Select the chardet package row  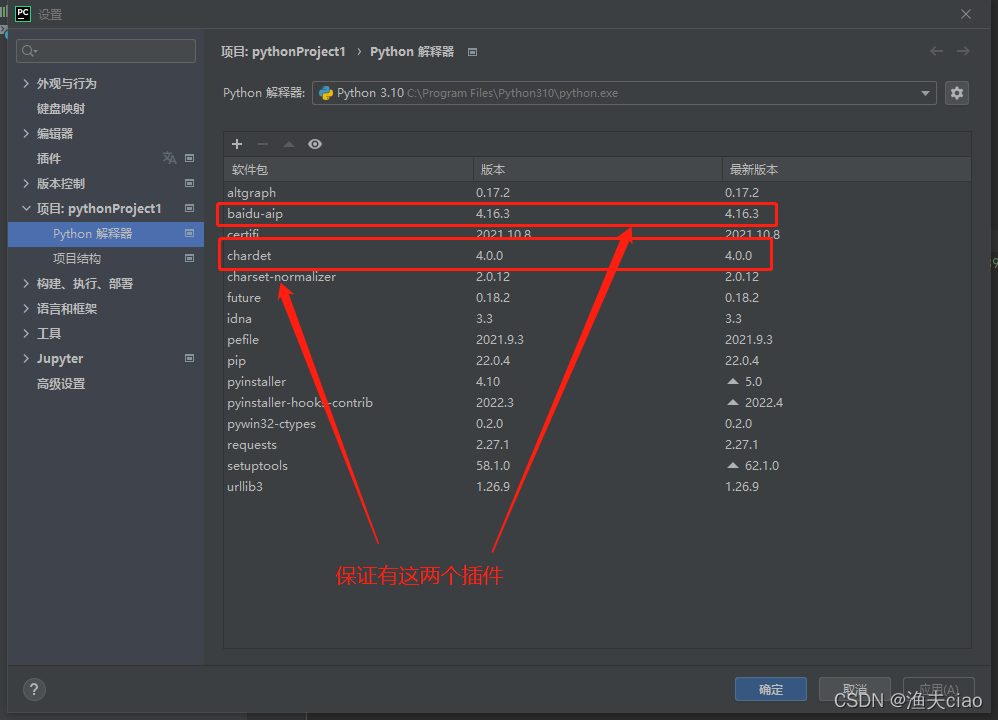pos(597,255)
